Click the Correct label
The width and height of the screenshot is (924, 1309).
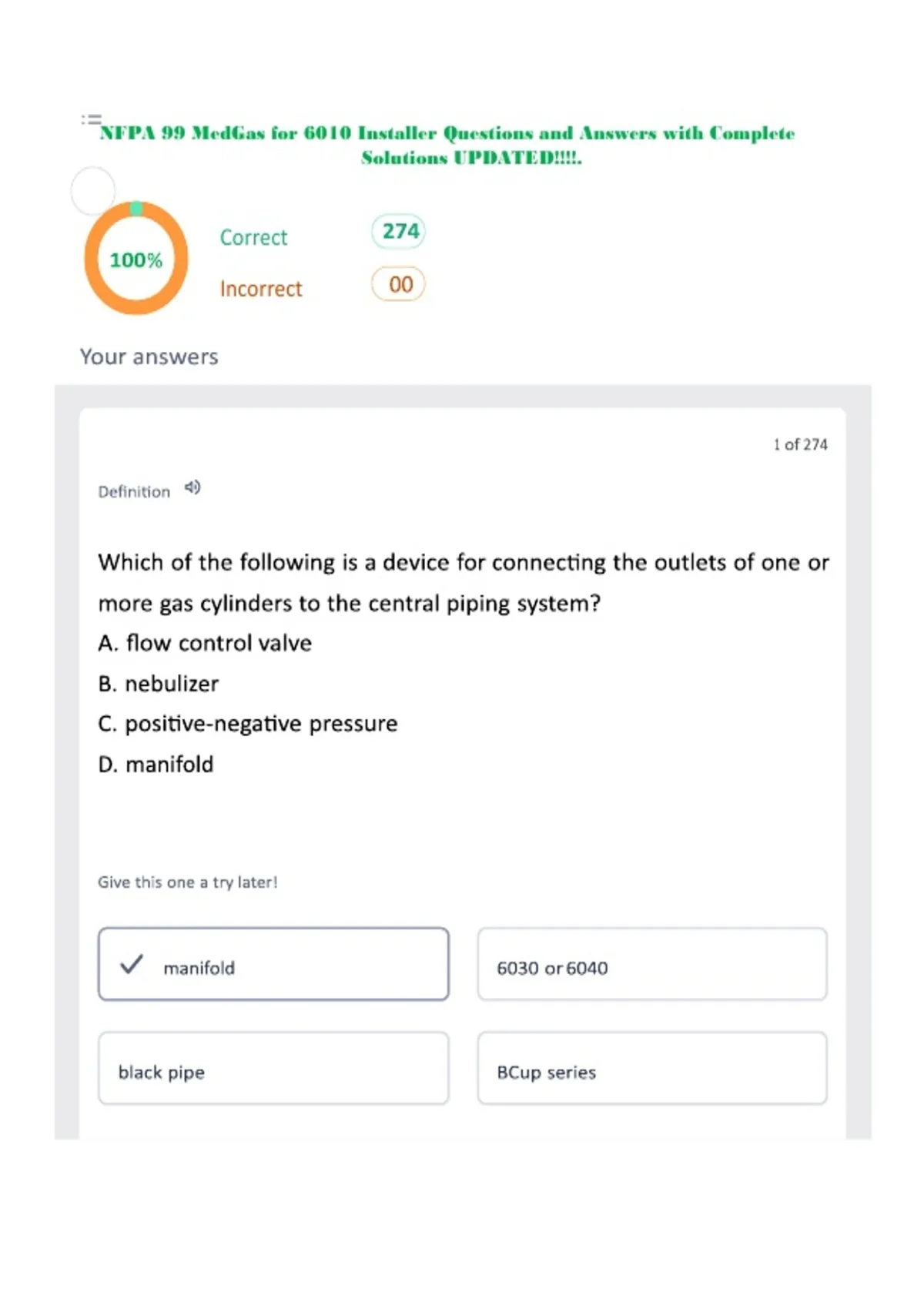253,237
